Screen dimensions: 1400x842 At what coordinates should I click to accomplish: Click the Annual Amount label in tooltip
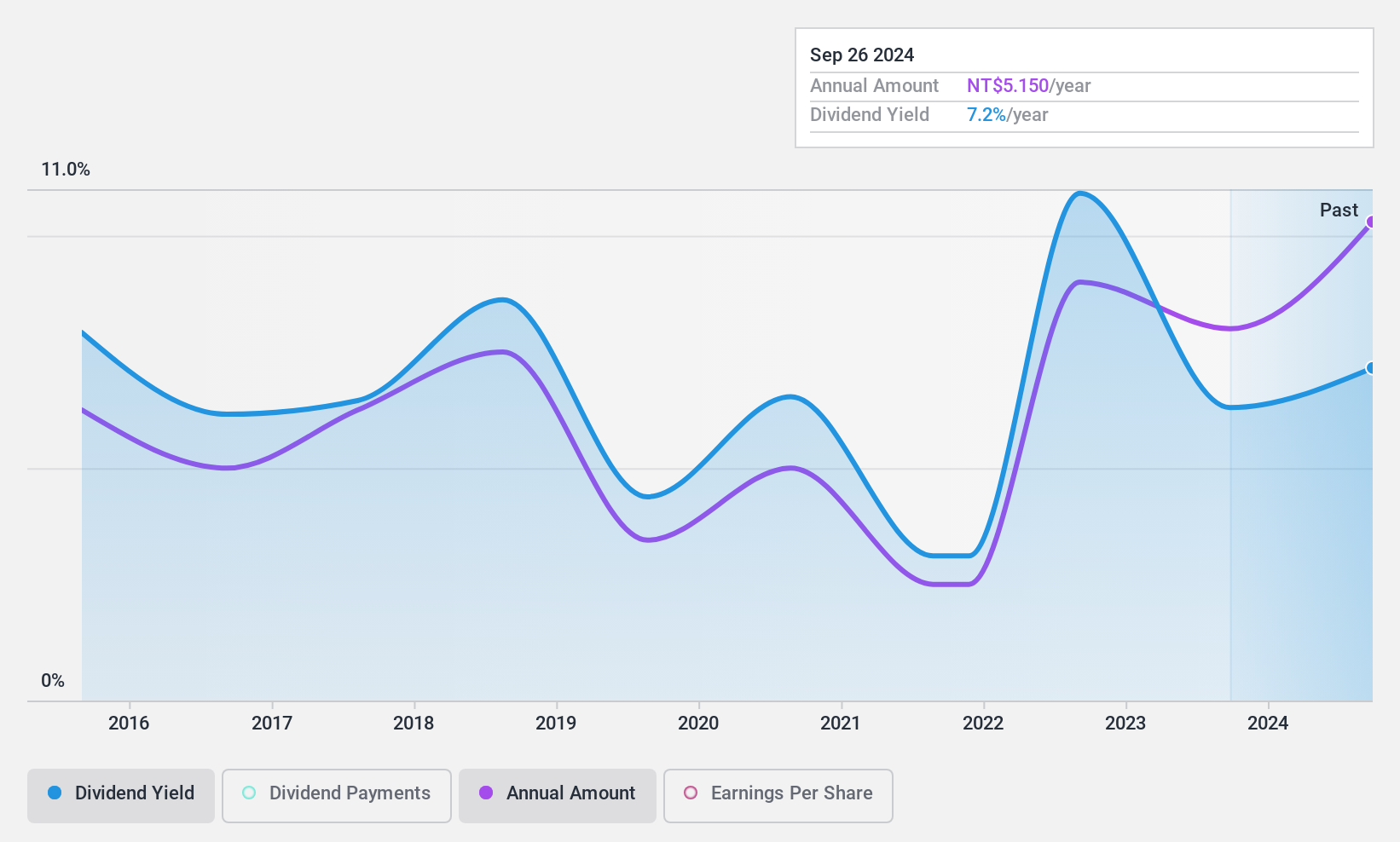[874, 86]
